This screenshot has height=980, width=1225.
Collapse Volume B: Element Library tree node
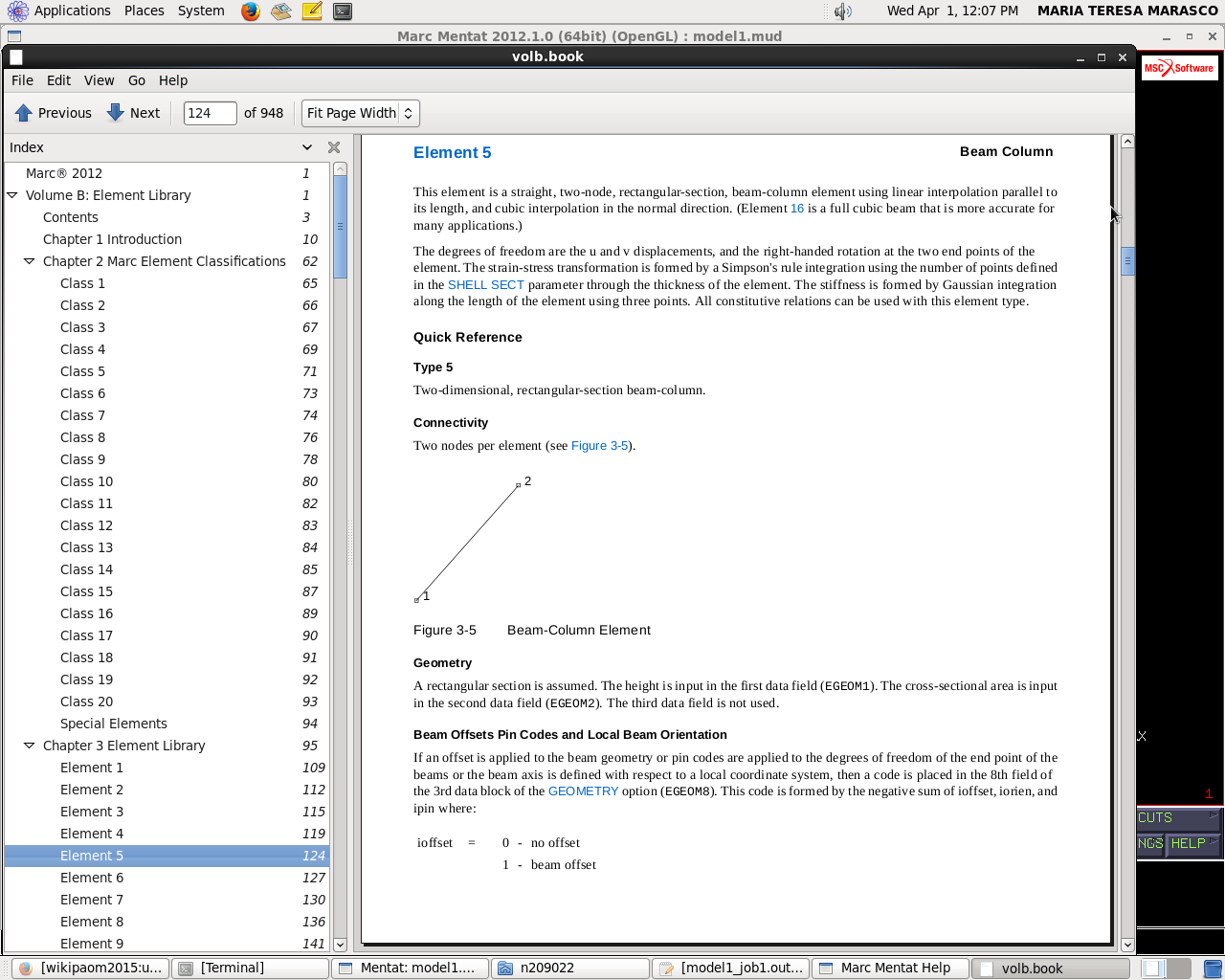[12, 195]
